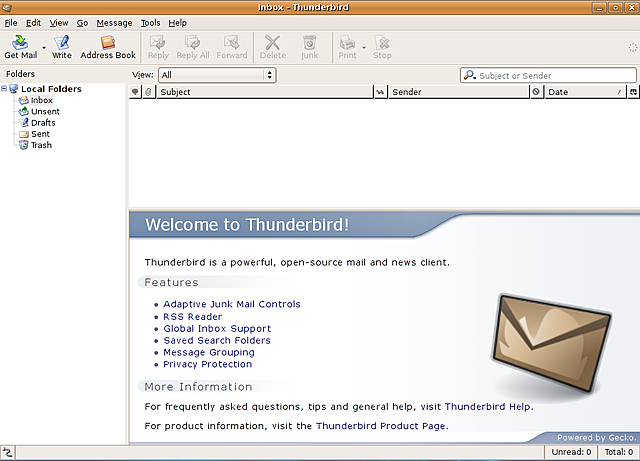This screenshot has width=640, height=461.
Task: Click the activity throbber icon
Action: [x=632, y=47]
